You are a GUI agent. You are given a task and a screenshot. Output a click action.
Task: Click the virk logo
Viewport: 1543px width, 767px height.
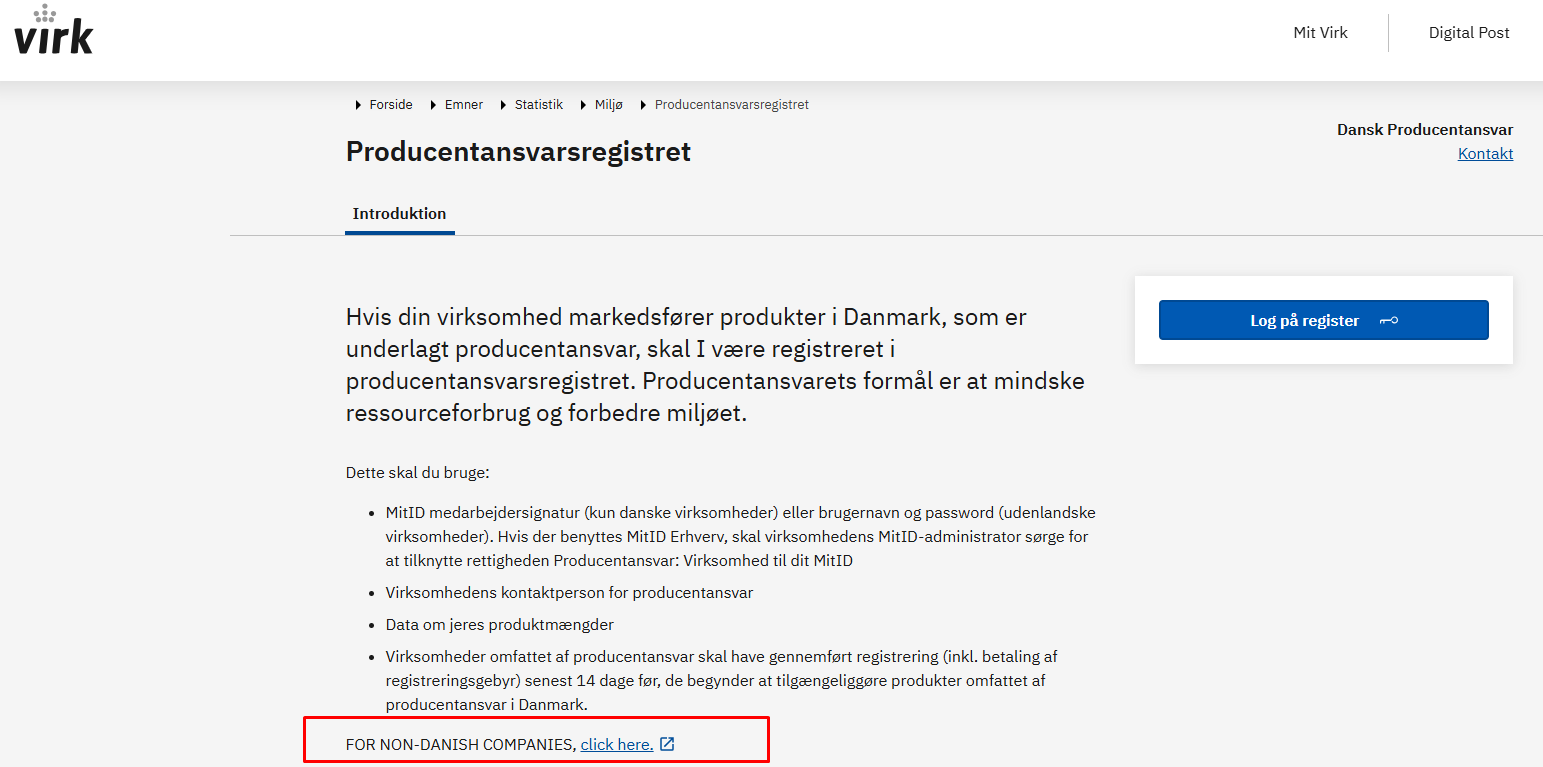click(54, 31)
